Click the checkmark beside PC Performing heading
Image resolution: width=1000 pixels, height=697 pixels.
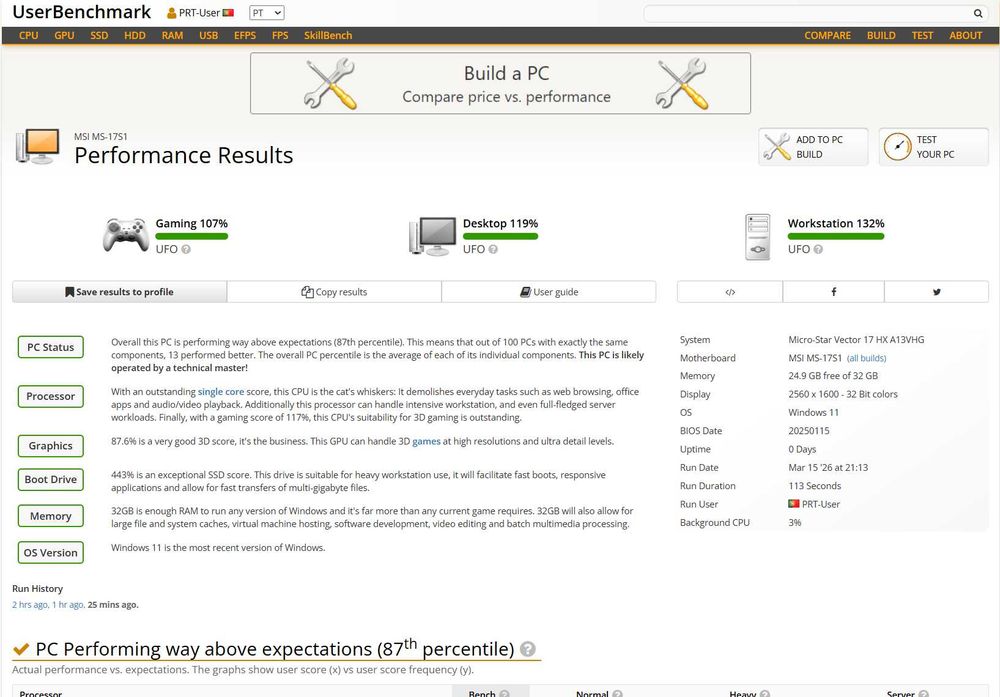click(21, 649)
